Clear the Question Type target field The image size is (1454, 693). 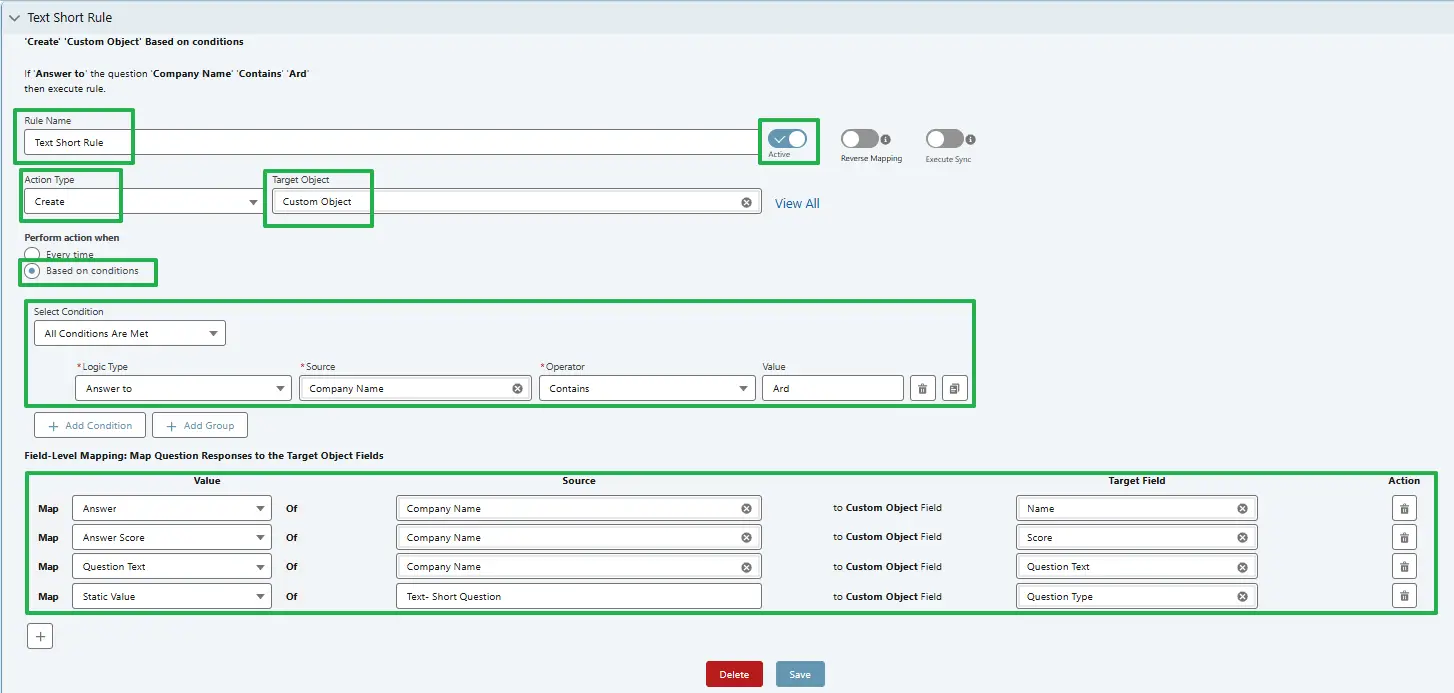point(1243,595)
